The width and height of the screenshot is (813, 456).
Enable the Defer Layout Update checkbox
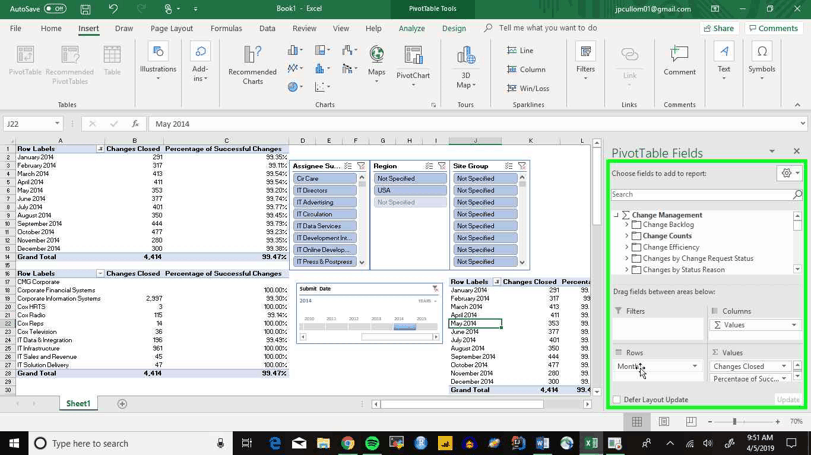616,399
